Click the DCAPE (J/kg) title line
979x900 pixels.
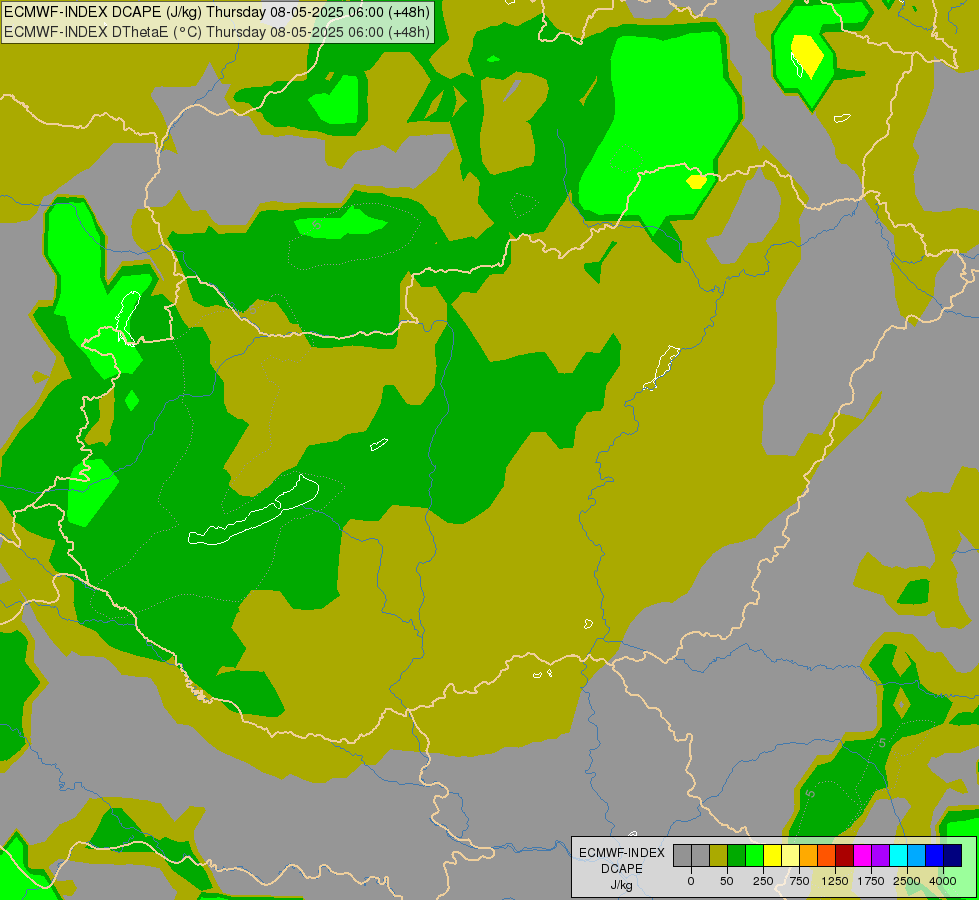pos(217,12)
